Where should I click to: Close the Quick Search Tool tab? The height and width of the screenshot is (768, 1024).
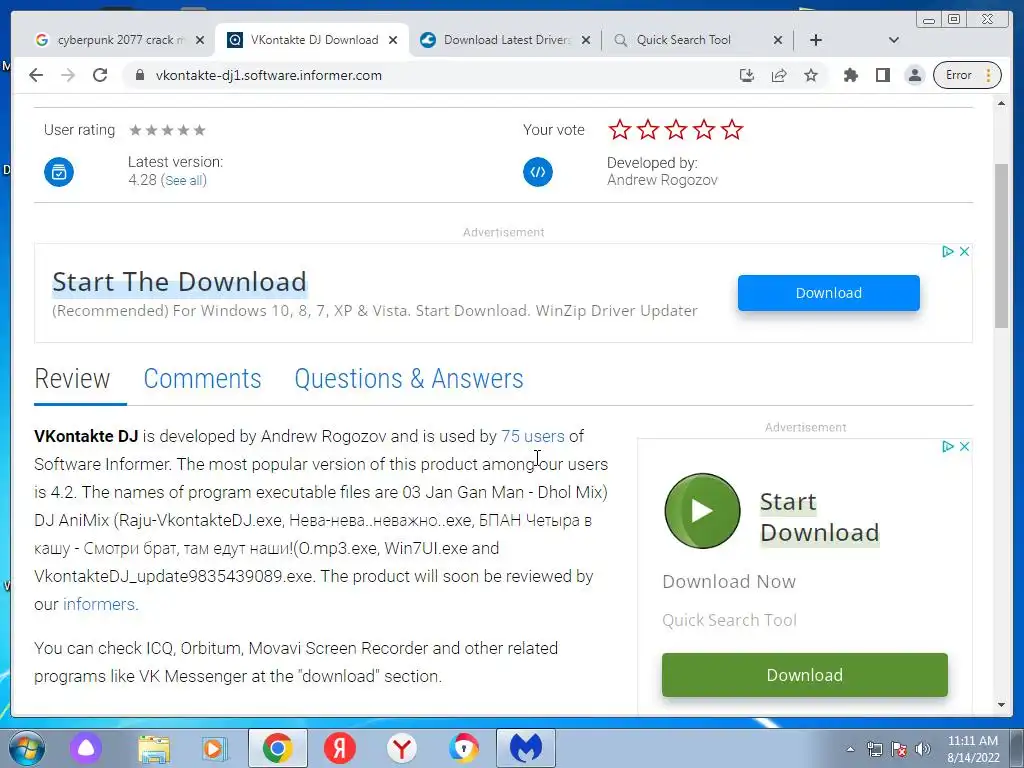pyautogui.click(x=778, y=40)
